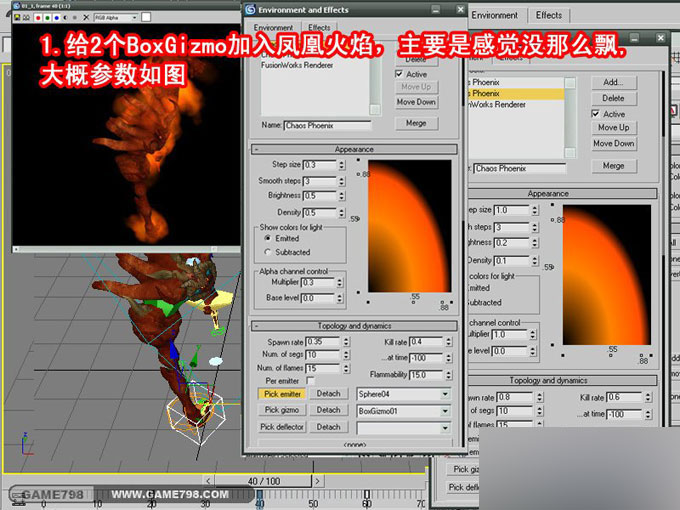Click Density spinner in front dialog

coord(342,212)
